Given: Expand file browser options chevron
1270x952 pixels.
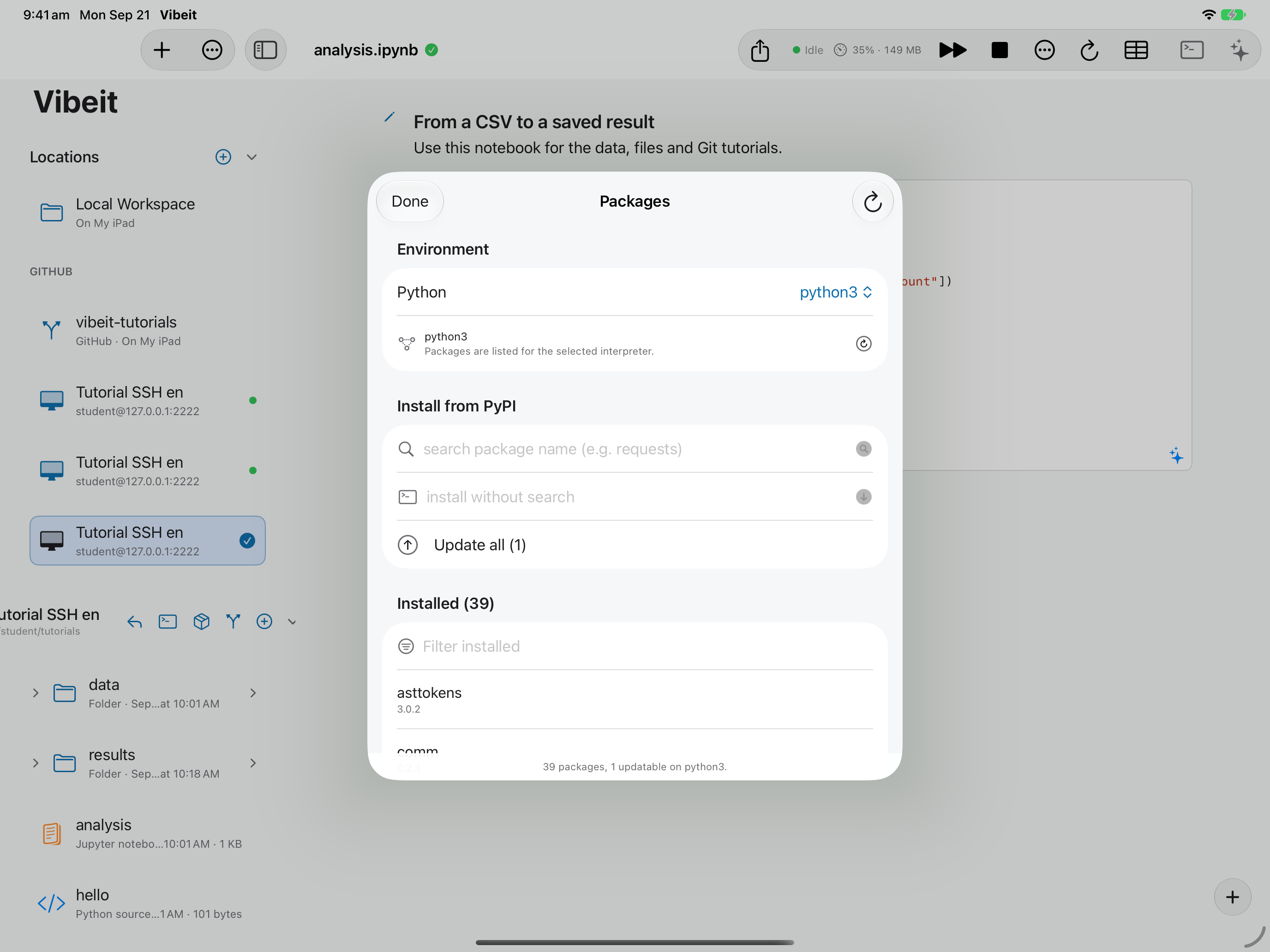Looking at the screenshot, I should tap(292, 622).
